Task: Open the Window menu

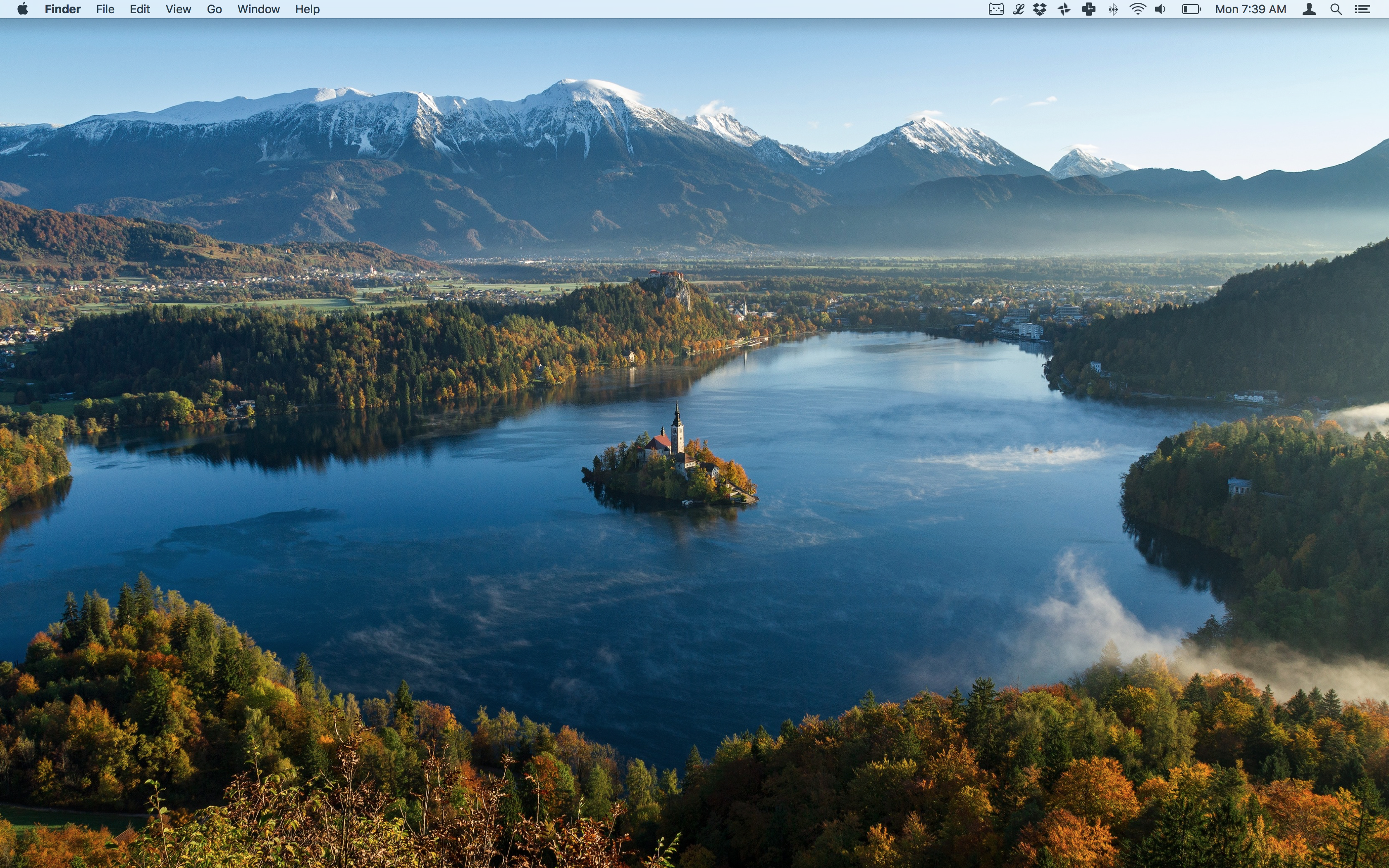Action: tap(258, 9)
